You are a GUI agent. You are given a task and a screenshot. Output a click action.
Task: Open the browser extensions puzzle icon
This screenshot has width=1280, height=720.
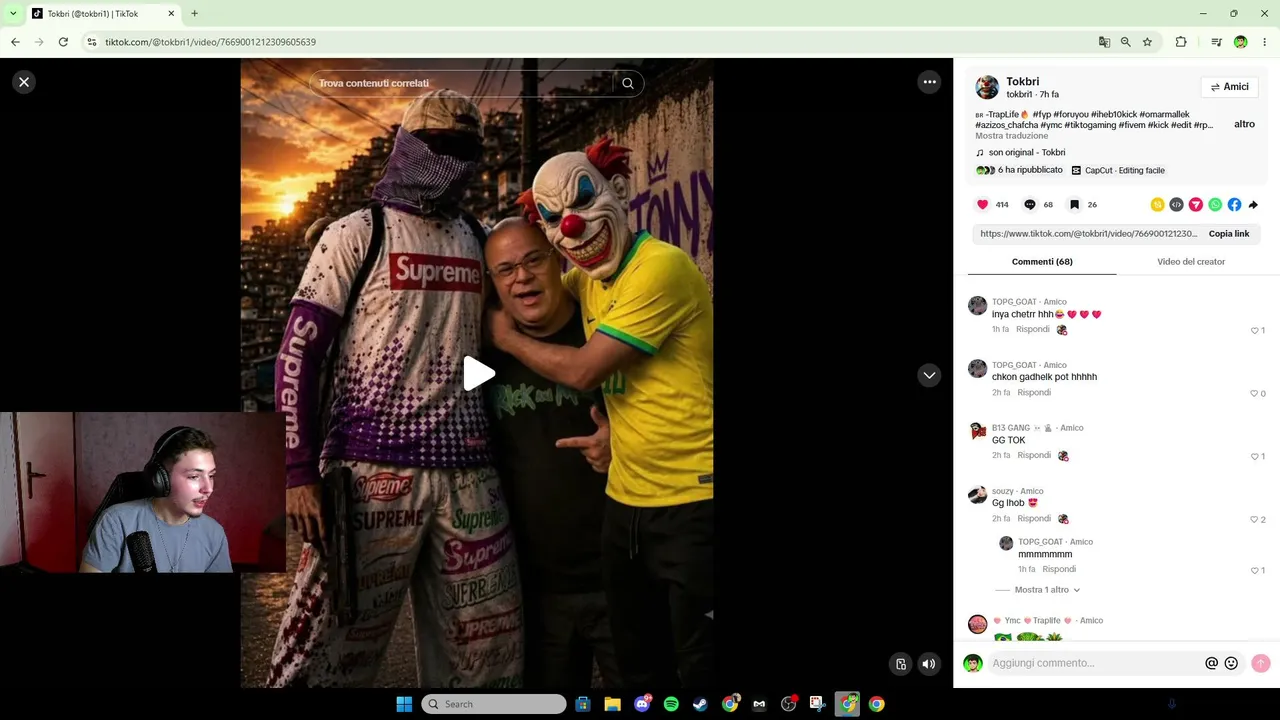tap(1181, 42)
